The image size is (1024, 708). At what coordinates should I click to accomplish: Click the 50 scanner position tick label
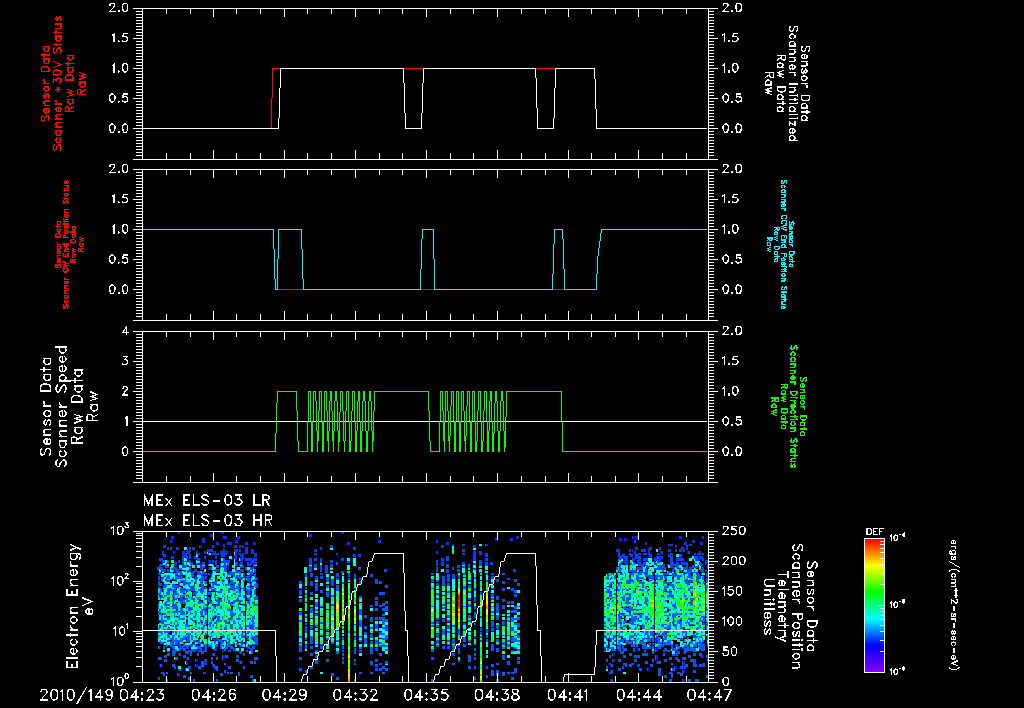(x=729, y=651)
